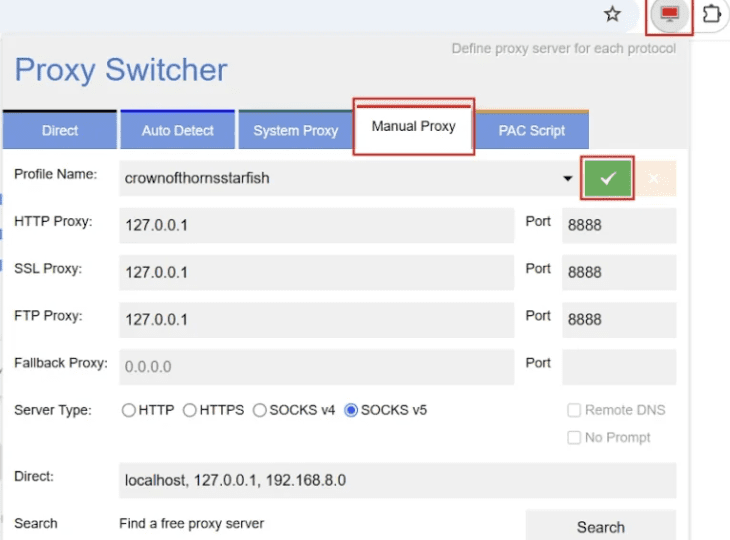The image size is (730, 540).
Task: Edit the Direct bypass list field
Action: (398, 480)
